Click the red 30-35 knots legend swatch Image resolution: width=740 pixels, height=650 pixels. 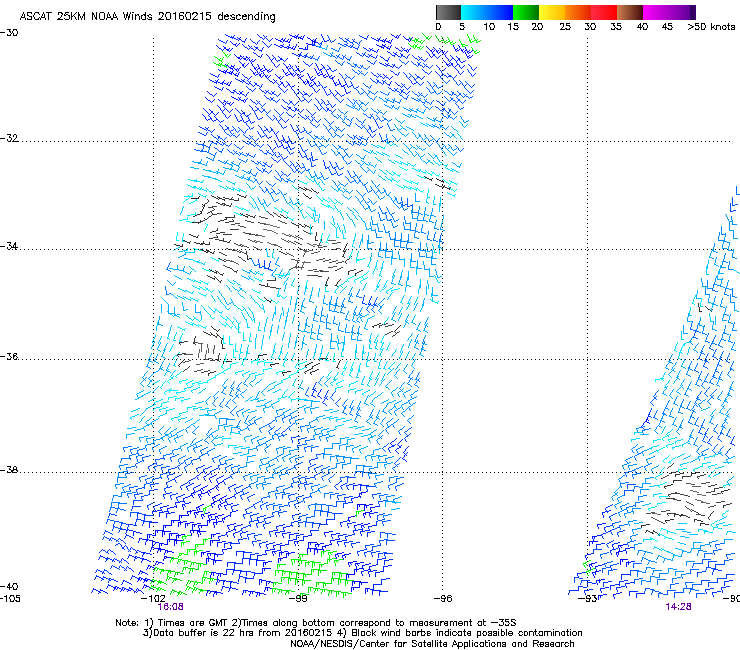pyautogui.click(x=605, y=12)
